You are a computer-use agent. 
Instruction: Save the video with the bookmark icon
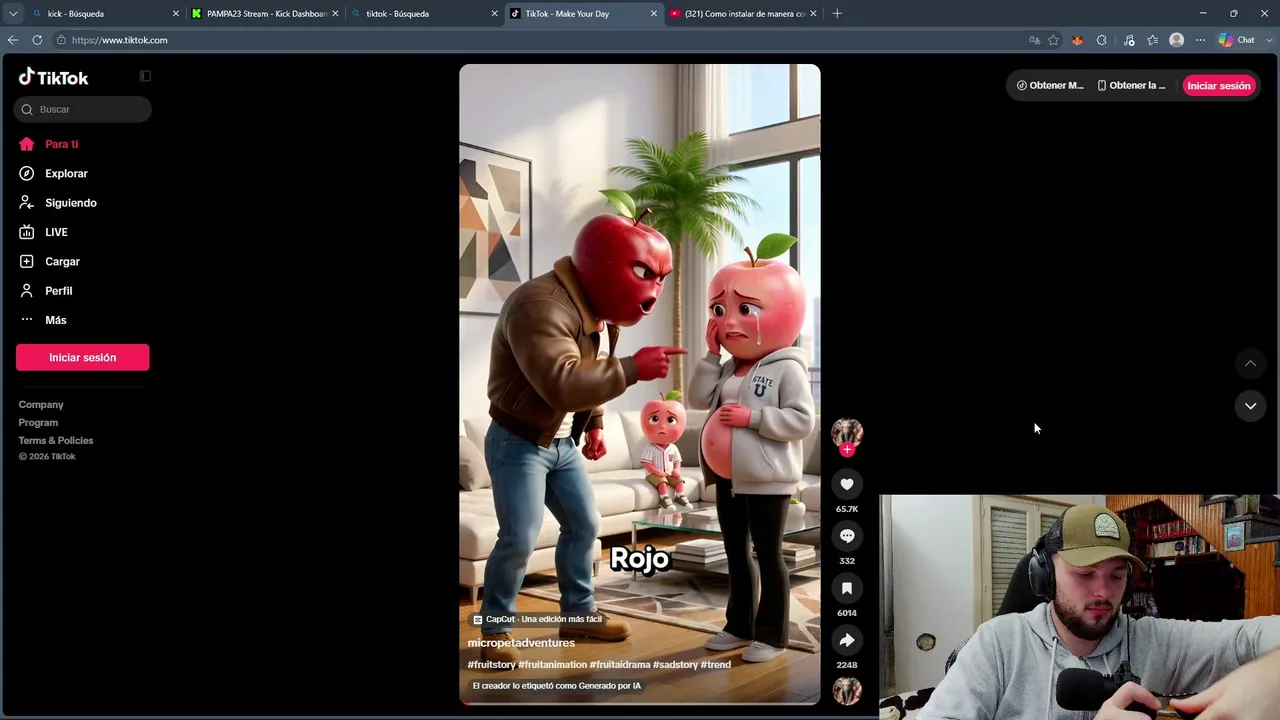pyautogui.click(x=847, y=588)
